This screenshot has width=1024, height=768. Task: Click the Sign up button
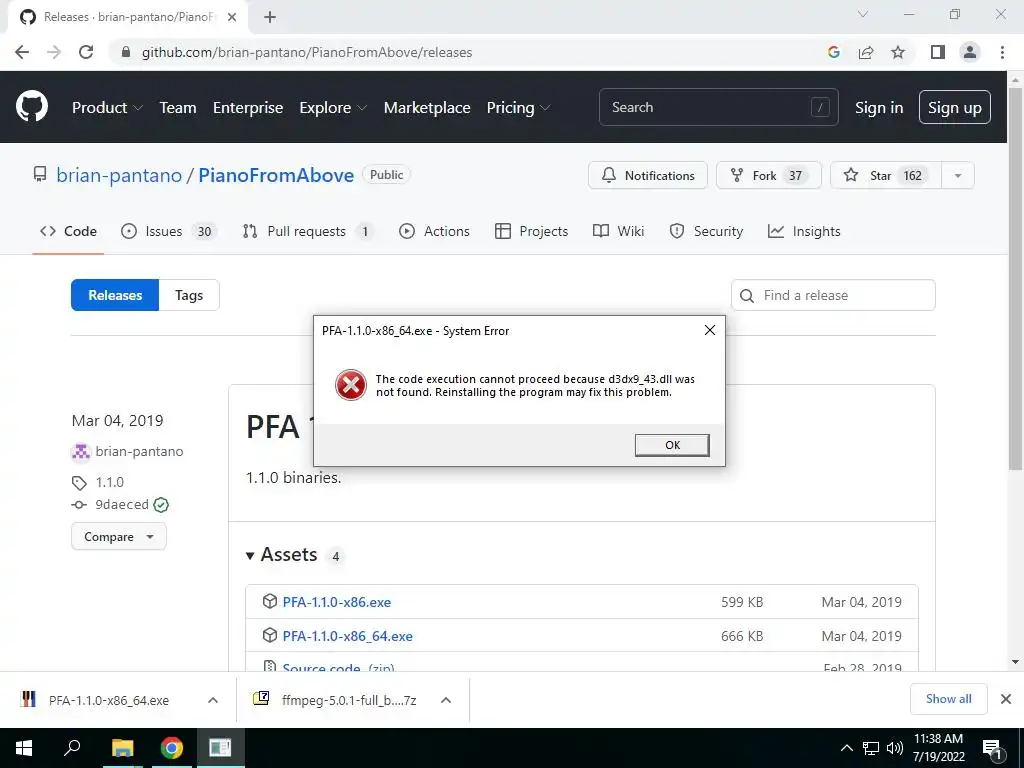coord(954,107)
